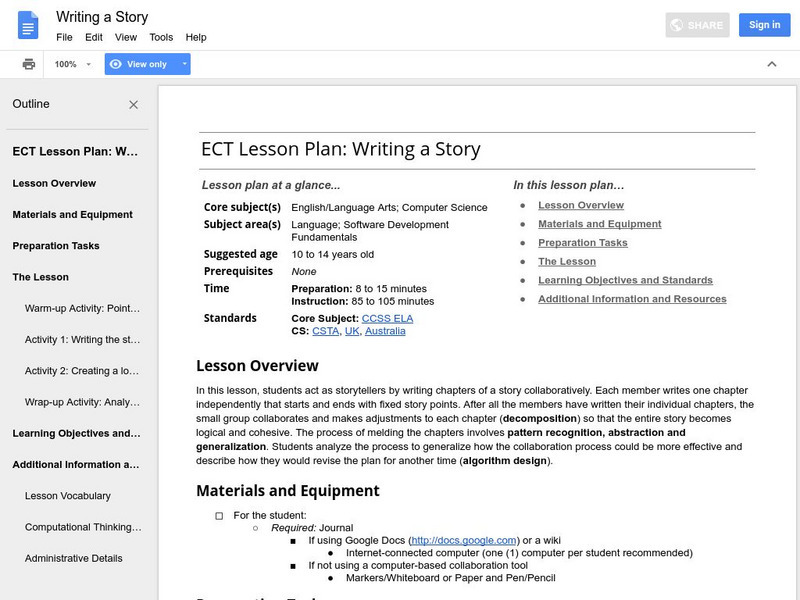Viewport: 800px width, 600px height.
Task: Follow Additional Information and Resources link
Action: point(632,299)
